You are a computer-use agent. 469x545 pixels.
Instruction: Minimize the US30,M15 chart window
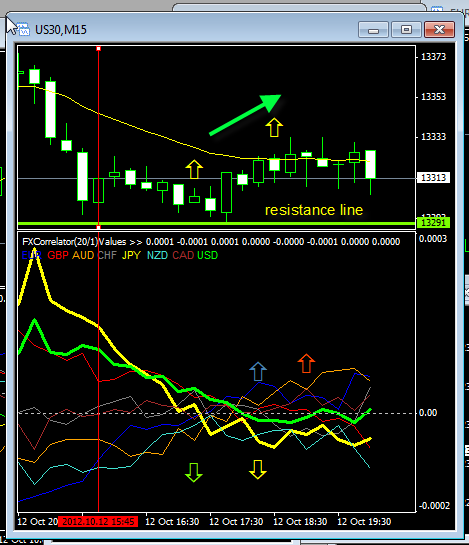tap(373, 30)
